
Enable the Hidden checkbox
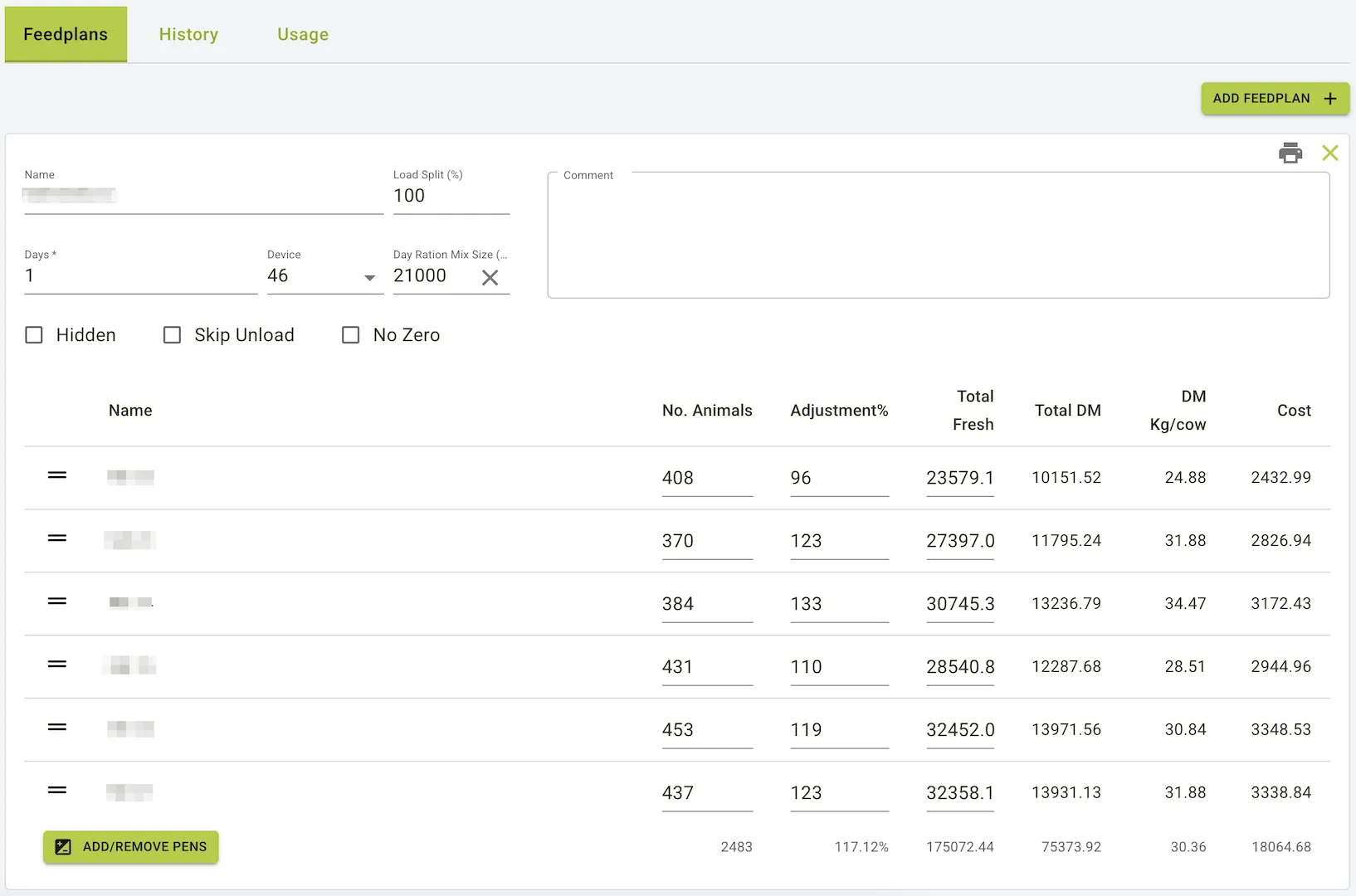(34, 335)
